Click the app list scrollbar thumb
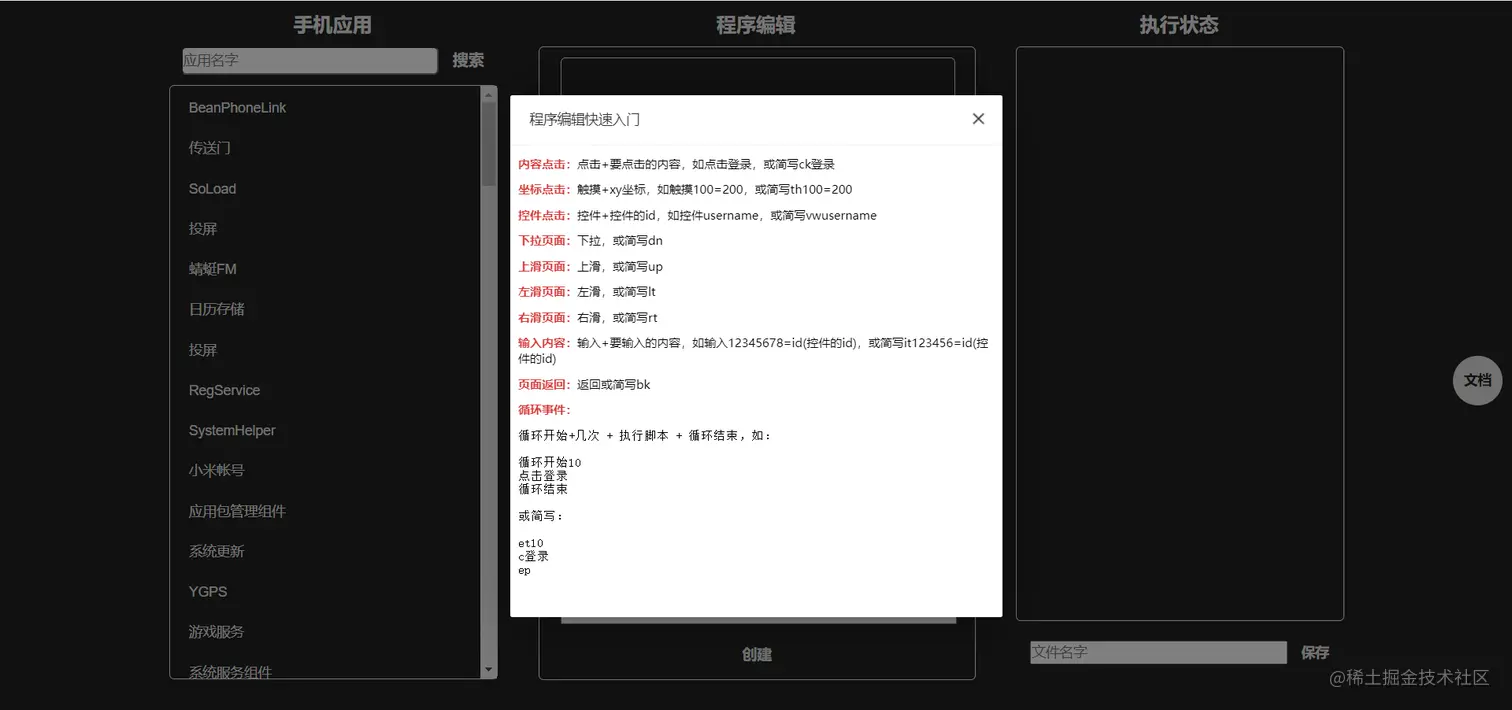This screenshot has height=710, width=1512. pyautogui.click(x=489, y=145)
